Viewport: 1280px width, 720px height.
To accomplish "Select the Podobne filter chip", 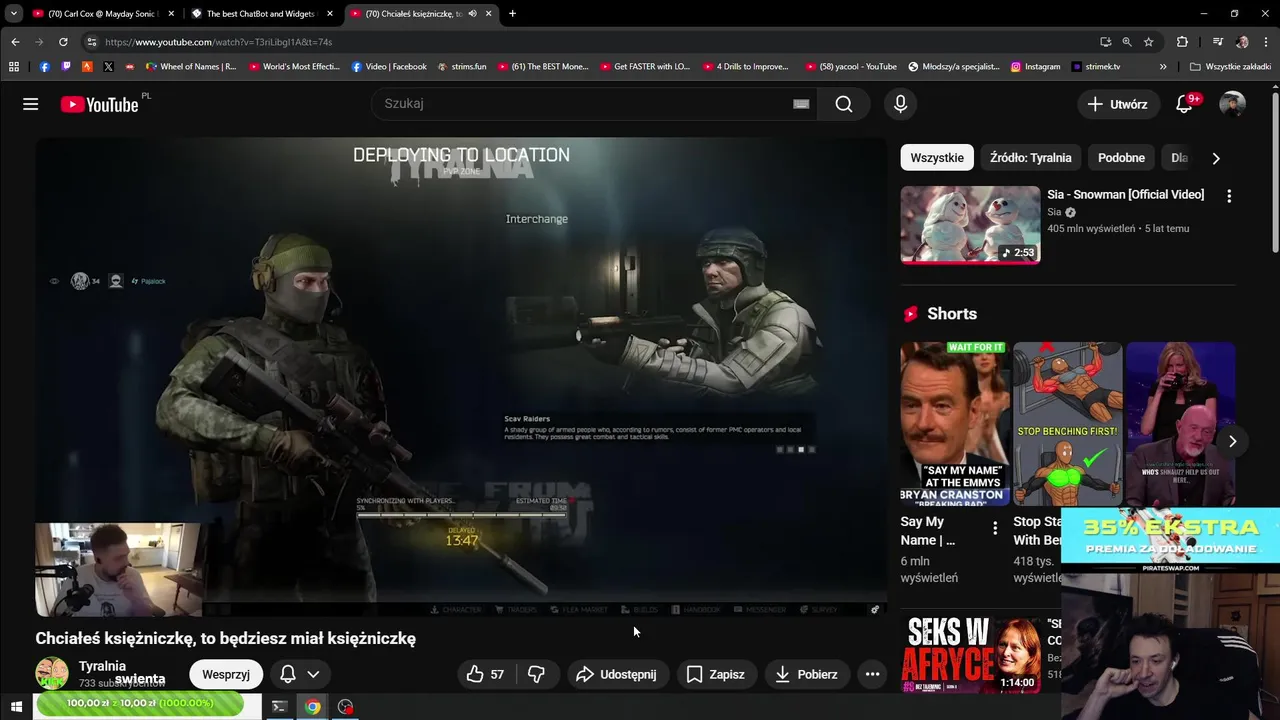I will click(1121, 157).
